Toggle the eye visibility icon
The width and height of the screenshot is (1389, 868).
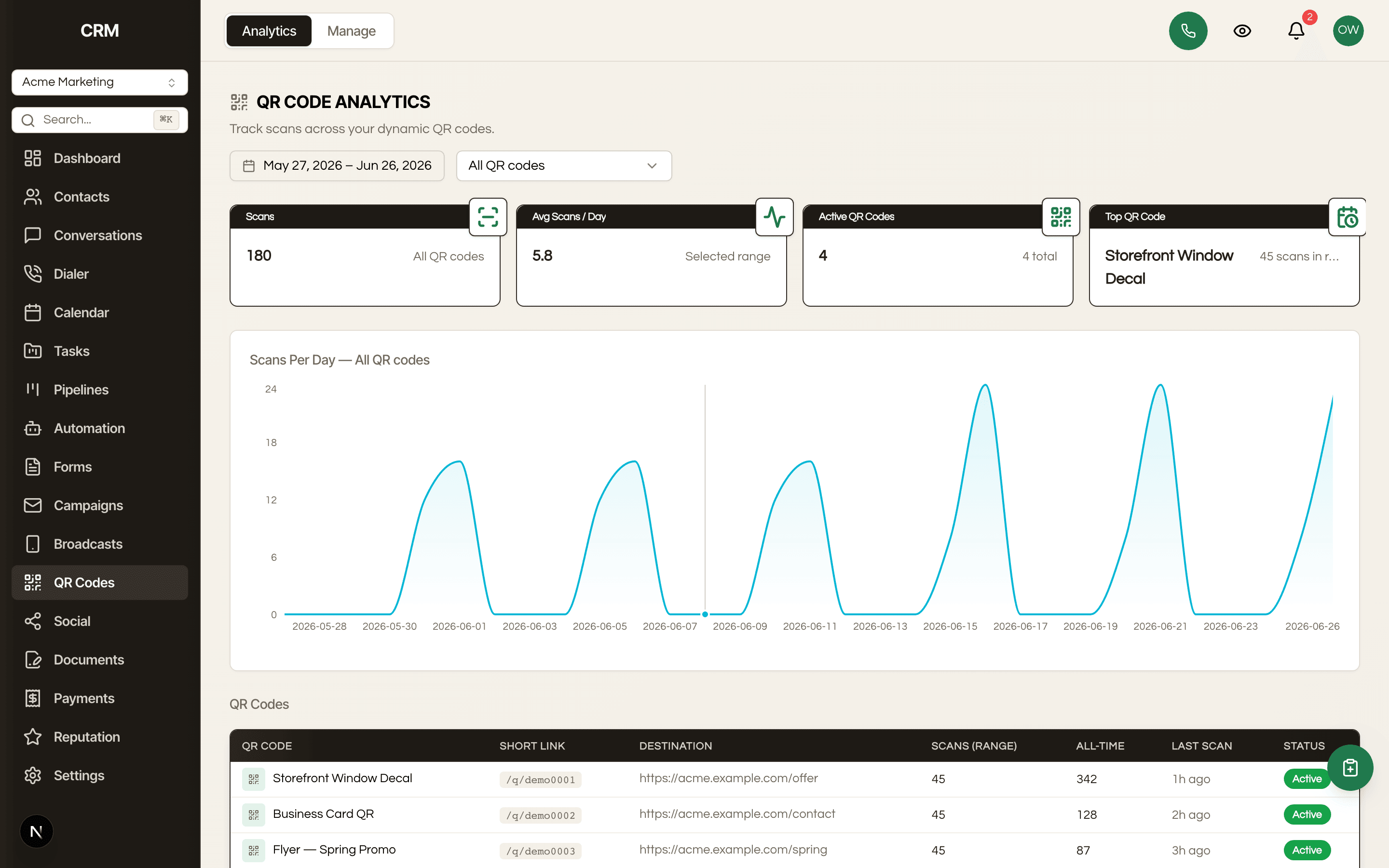1242,30
